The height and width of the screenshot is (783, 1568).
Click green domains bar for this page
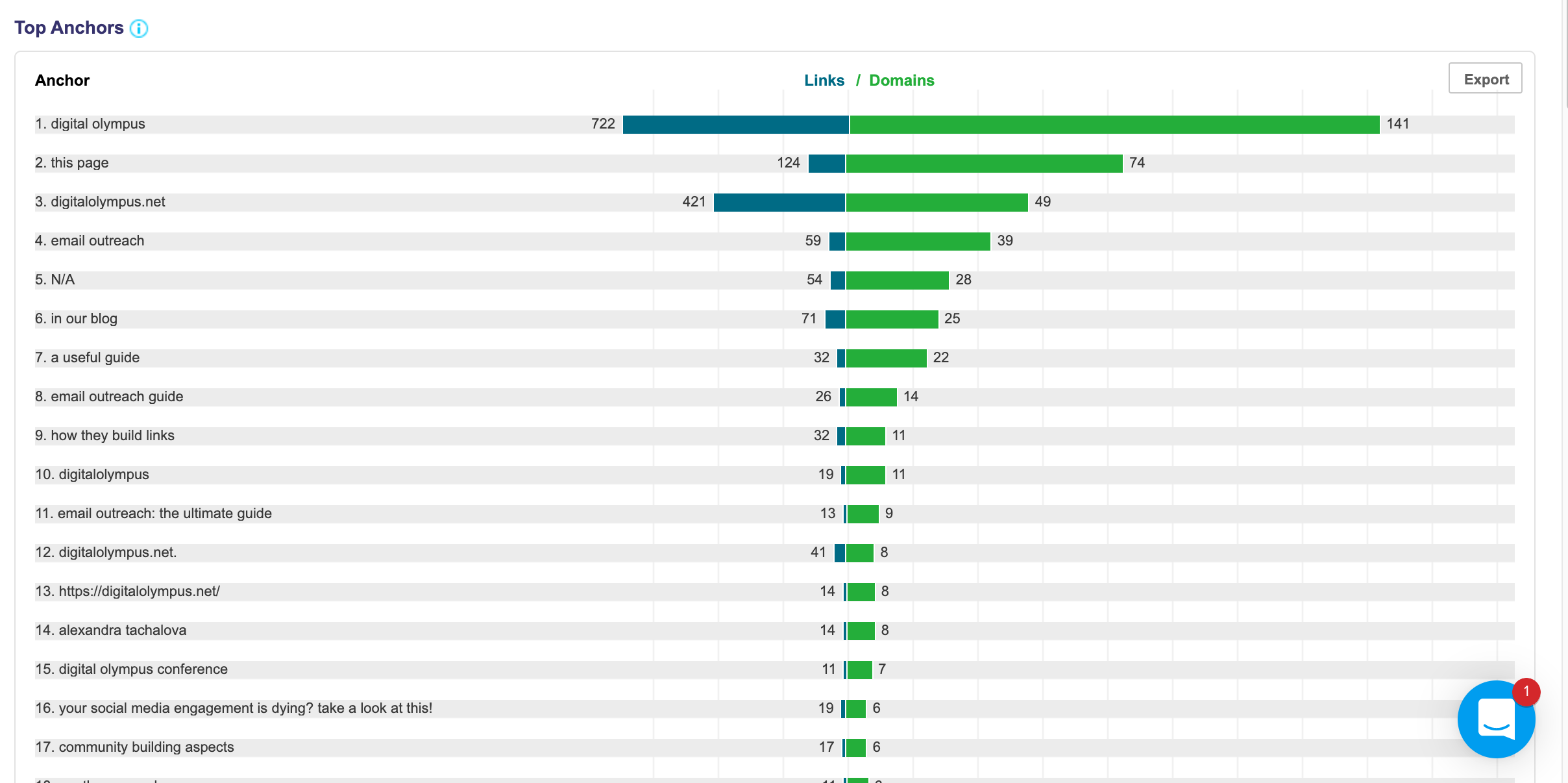pos(984,164)
